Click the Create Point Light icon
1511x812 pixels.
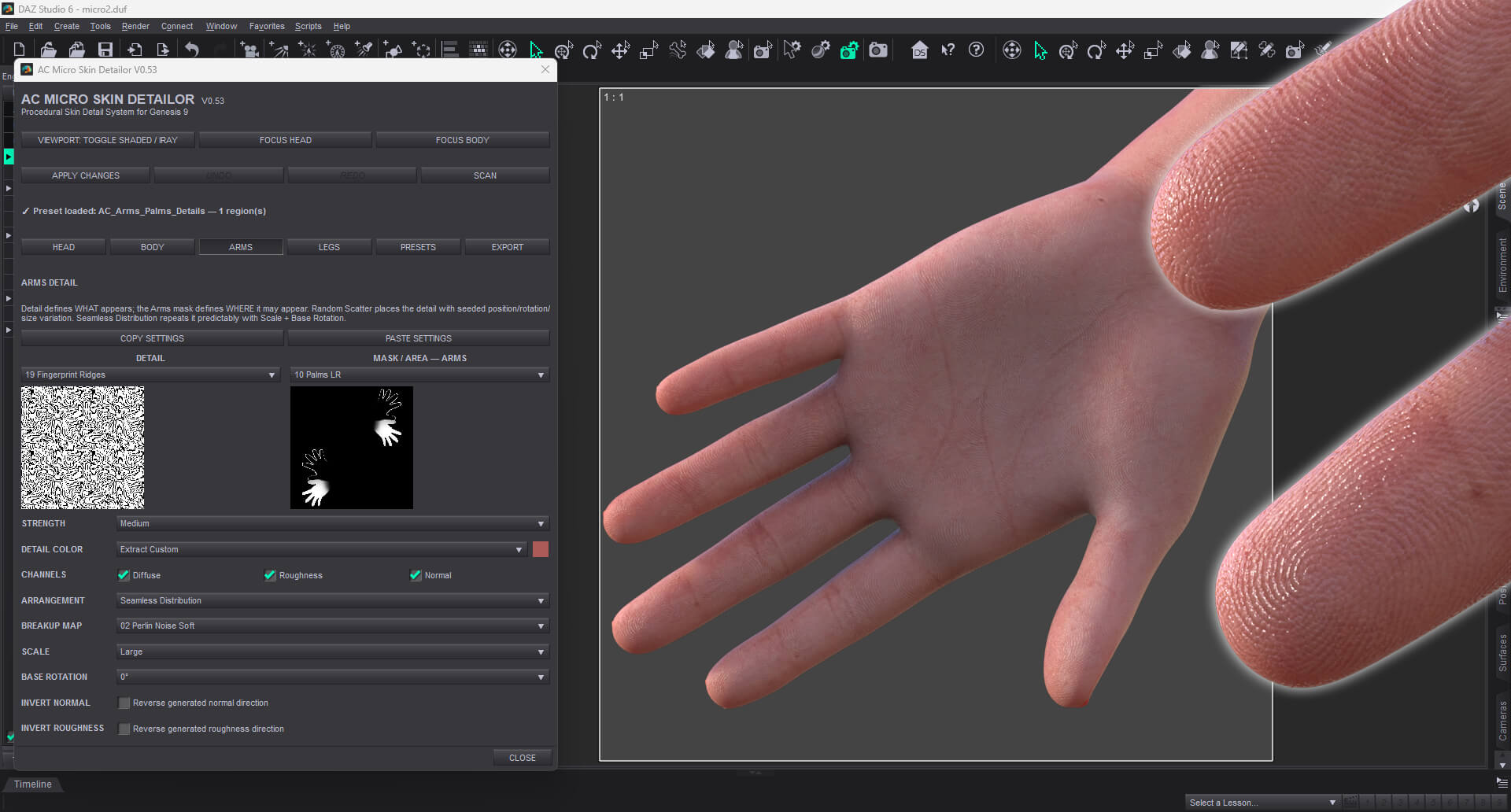click(x=307, y=50)
